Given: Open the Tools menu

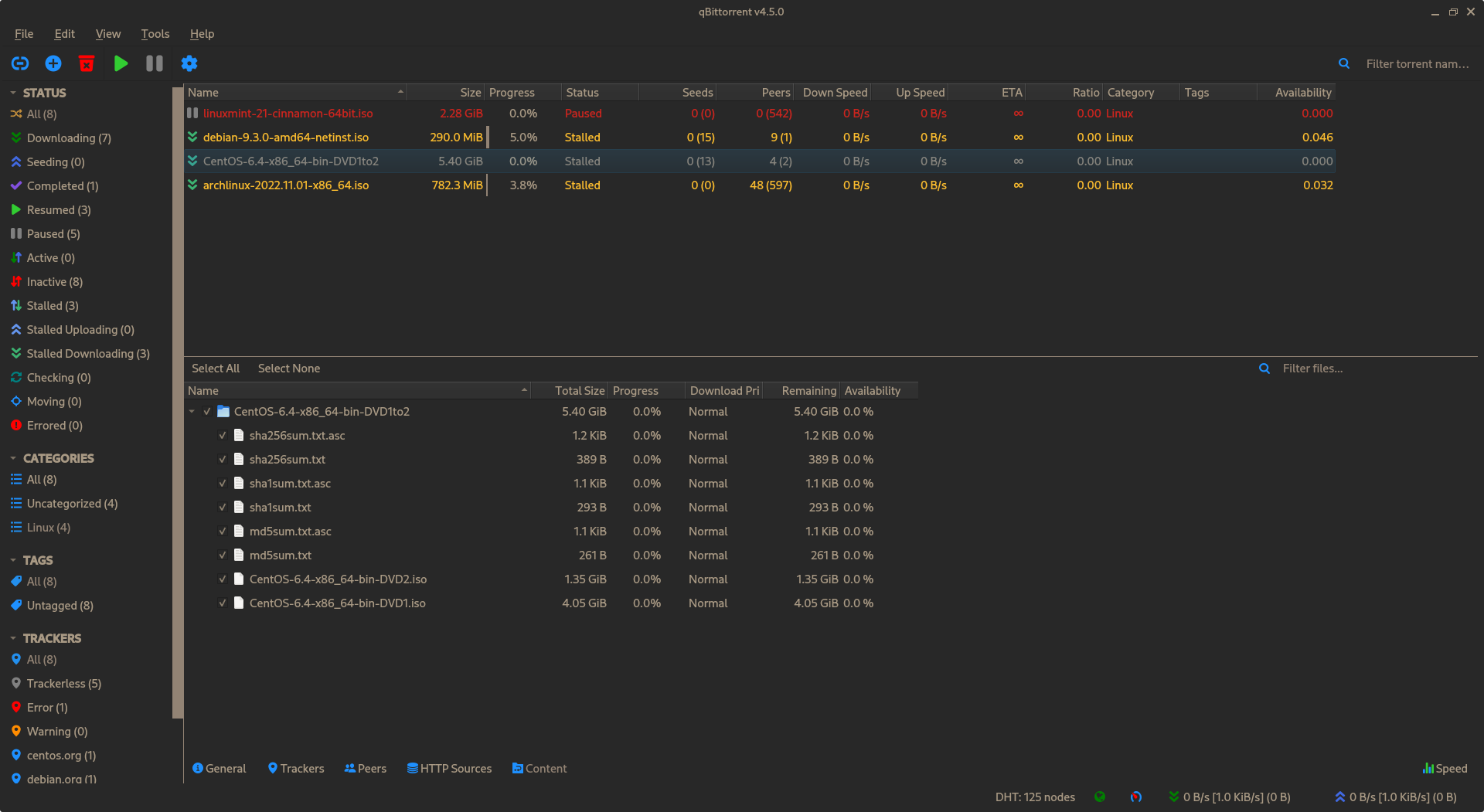Looking at the screenshot, I should [155, 33].
